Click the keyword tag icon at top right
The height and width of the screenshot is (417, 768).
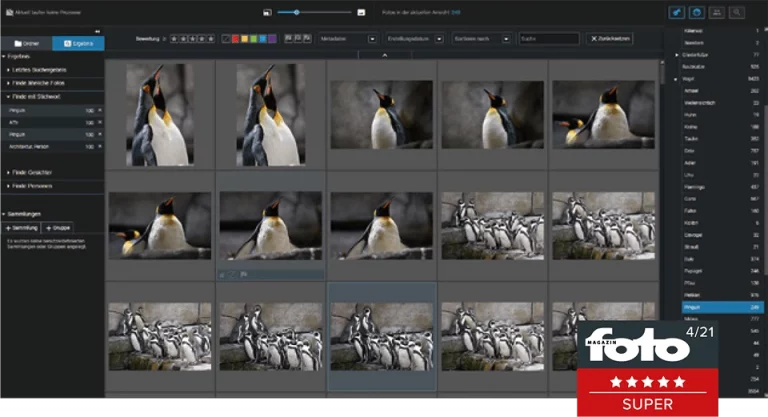click(676, 12)
